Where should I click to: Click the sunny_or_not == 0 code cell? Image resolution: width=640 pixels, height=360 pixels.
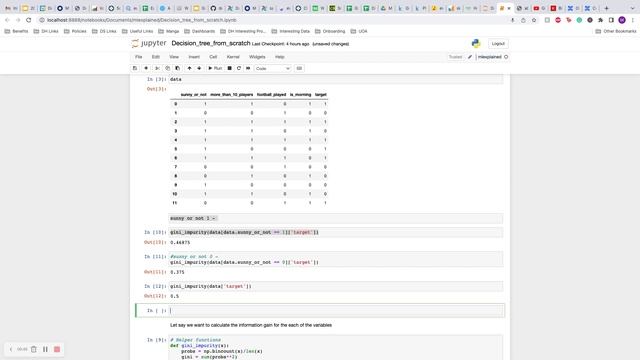tap(336, 259)
